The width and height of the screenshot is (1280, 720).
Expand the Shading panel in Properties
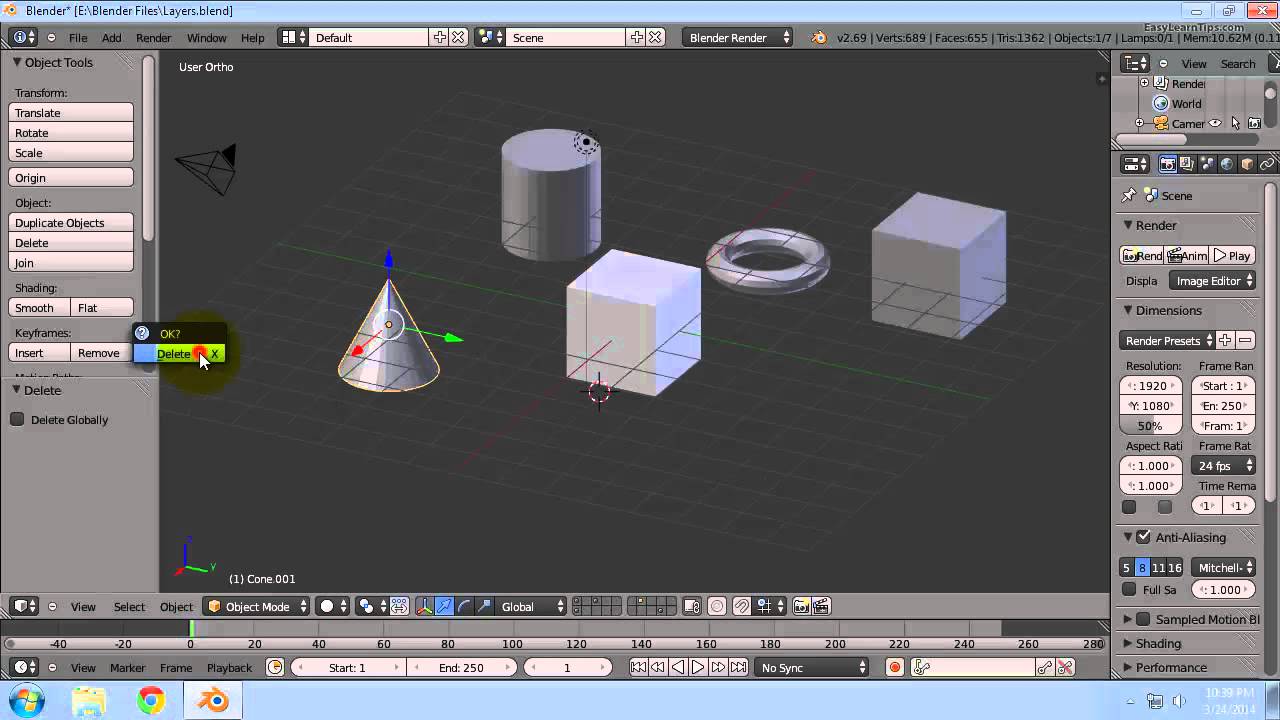pyautogui.click(x=1158, y=643)
